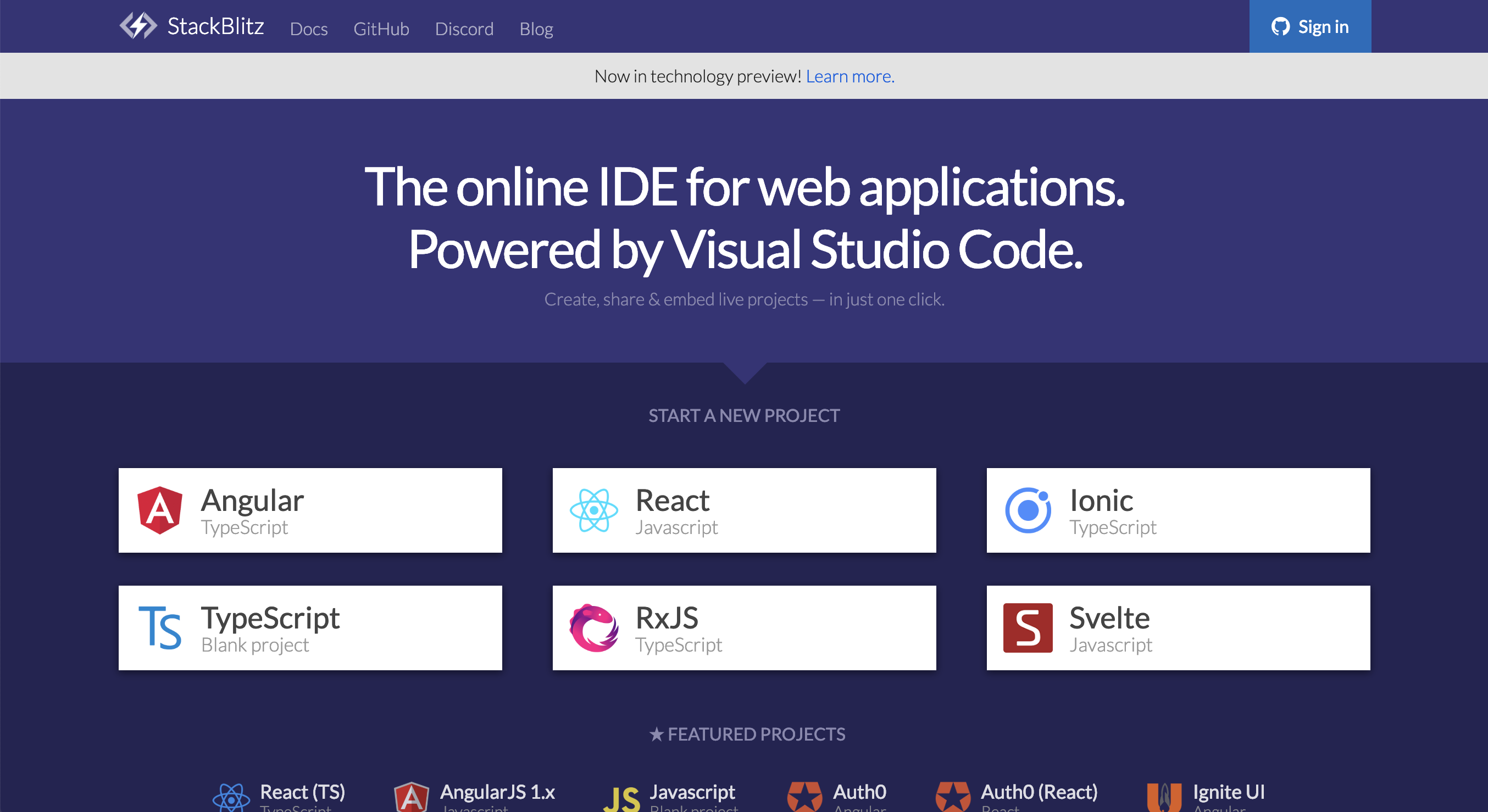Click the Svelte red S icon

(1028, 628)
